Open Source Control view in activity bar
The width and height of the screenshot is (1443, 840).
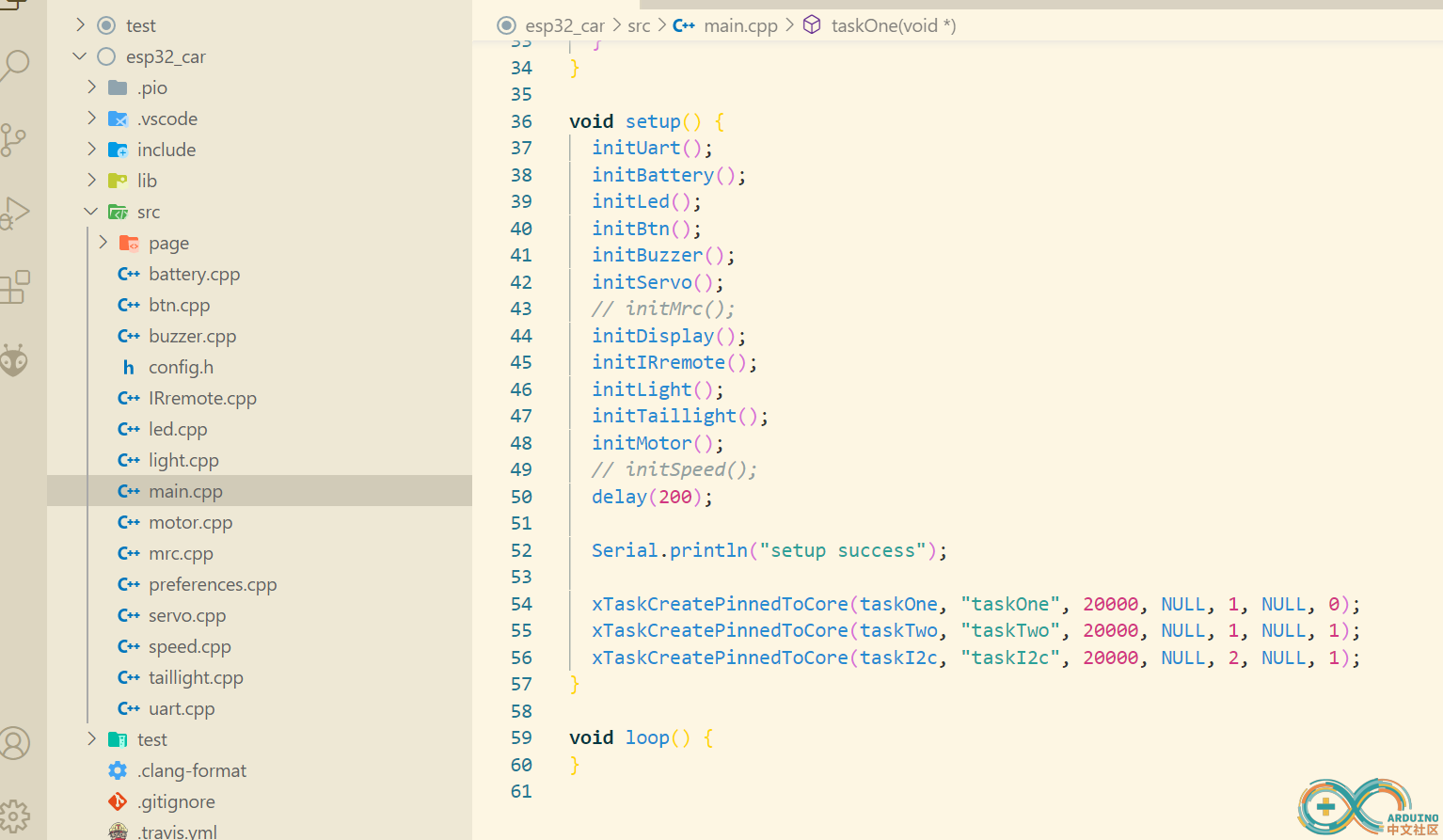13,139
